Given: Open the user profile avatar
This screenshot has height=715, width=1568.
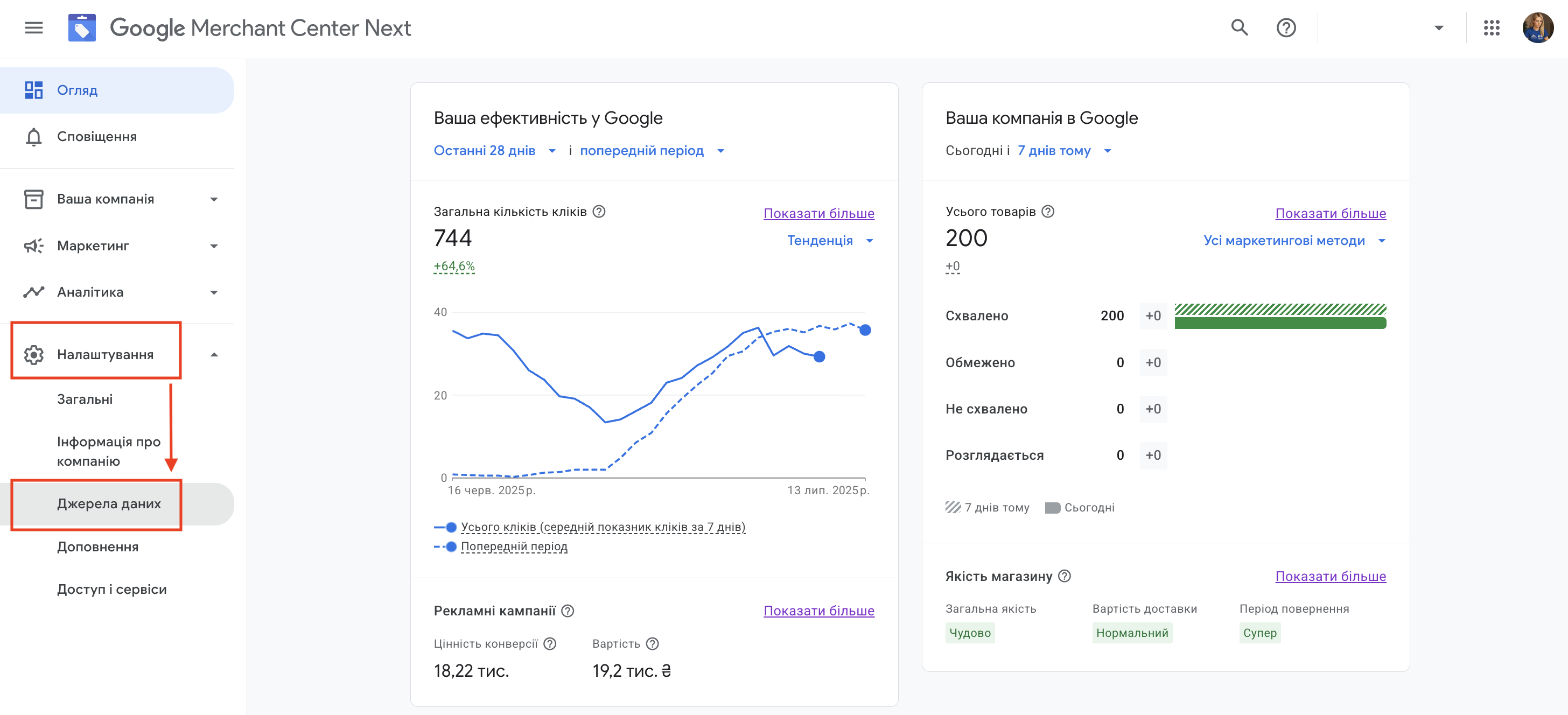Looking at the screenshot, I should click(x=1537, y=28).
